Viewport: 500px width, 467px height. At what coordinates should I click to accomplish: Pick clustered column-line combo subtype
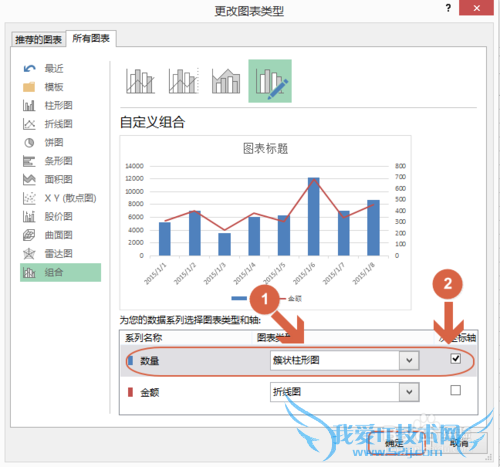coord(140,81)
